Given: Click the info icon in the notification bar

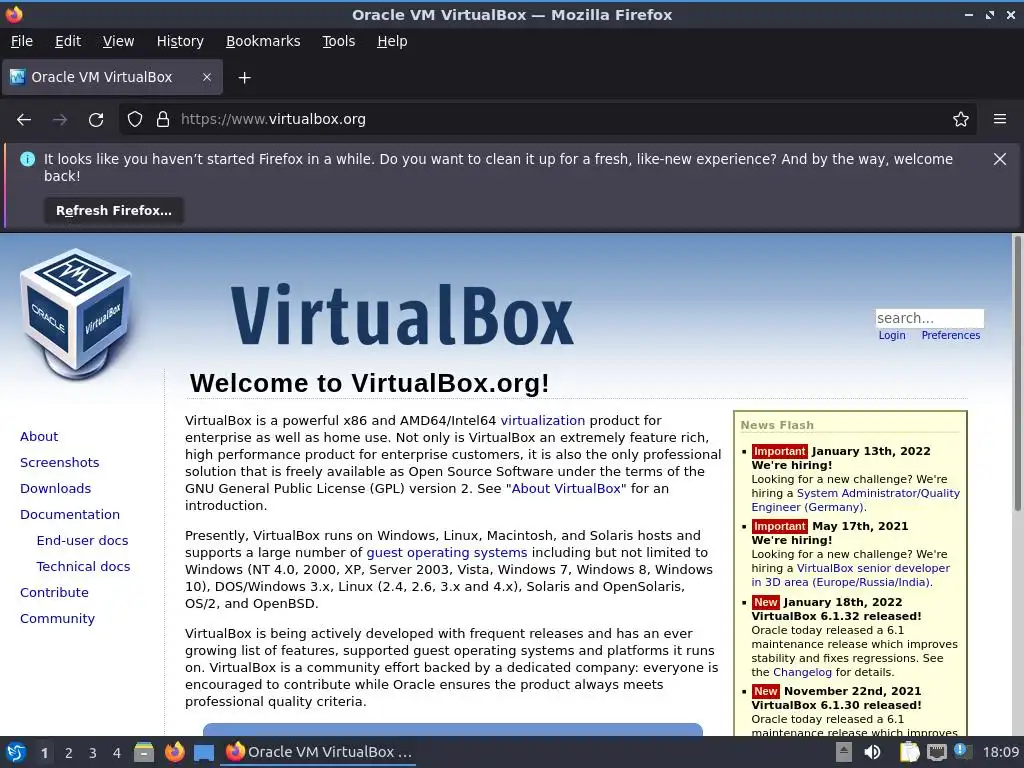Looking at the screenshot, I should [x=27, y=159].
